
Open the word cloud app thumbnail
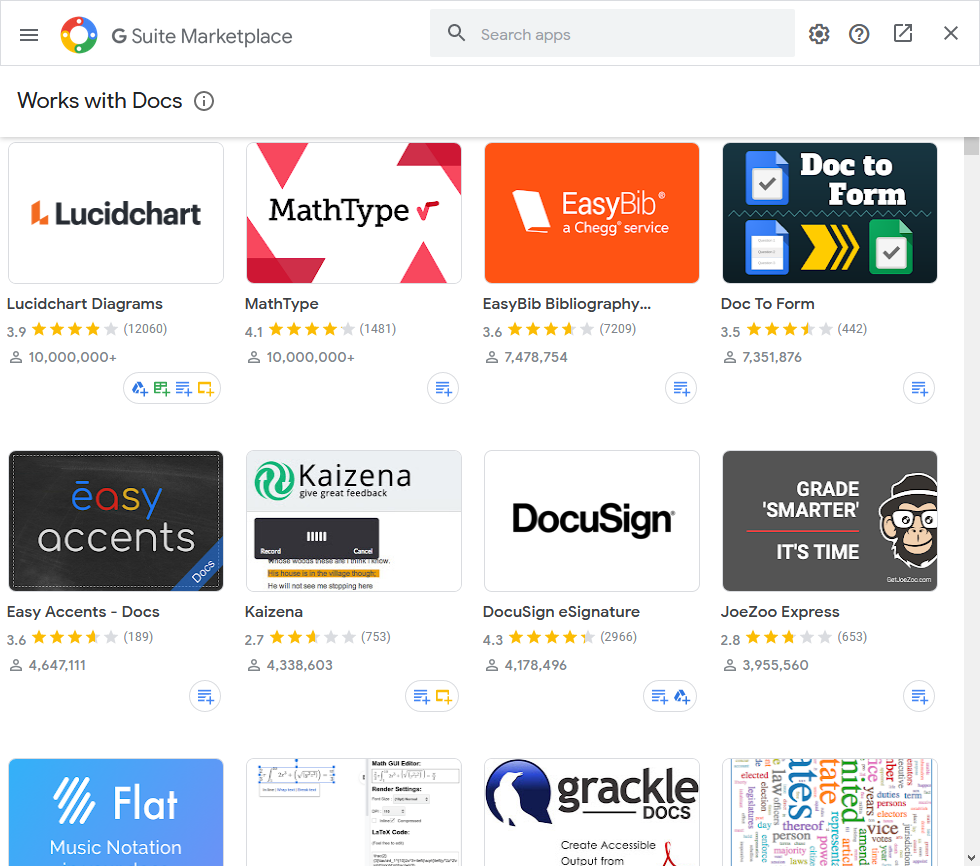pyautogui.click(x=830, y=812)
